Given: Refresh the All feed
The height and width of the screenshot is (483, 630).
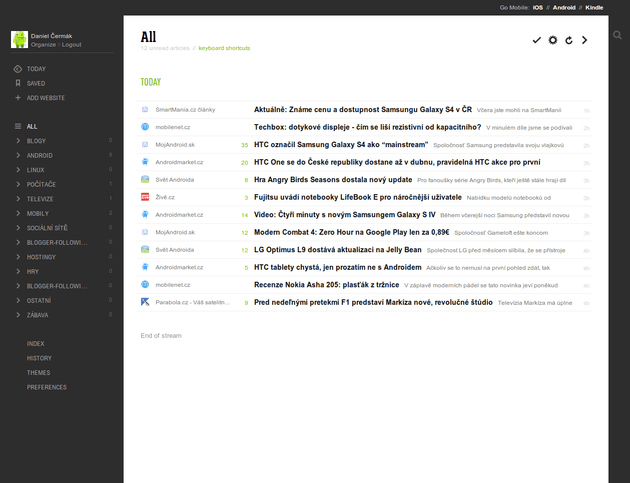Looking at the screenshot, I should tap(569, 40).
